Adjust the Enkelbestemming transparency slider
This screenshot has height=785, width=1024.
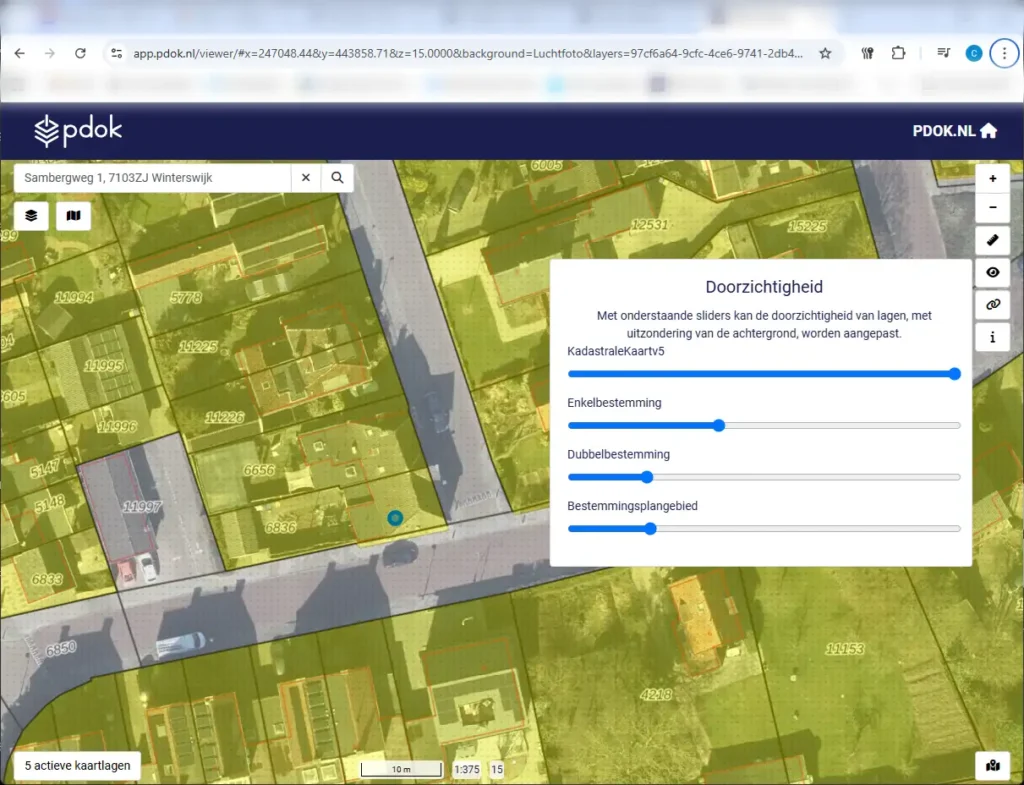tap(718, 425)
